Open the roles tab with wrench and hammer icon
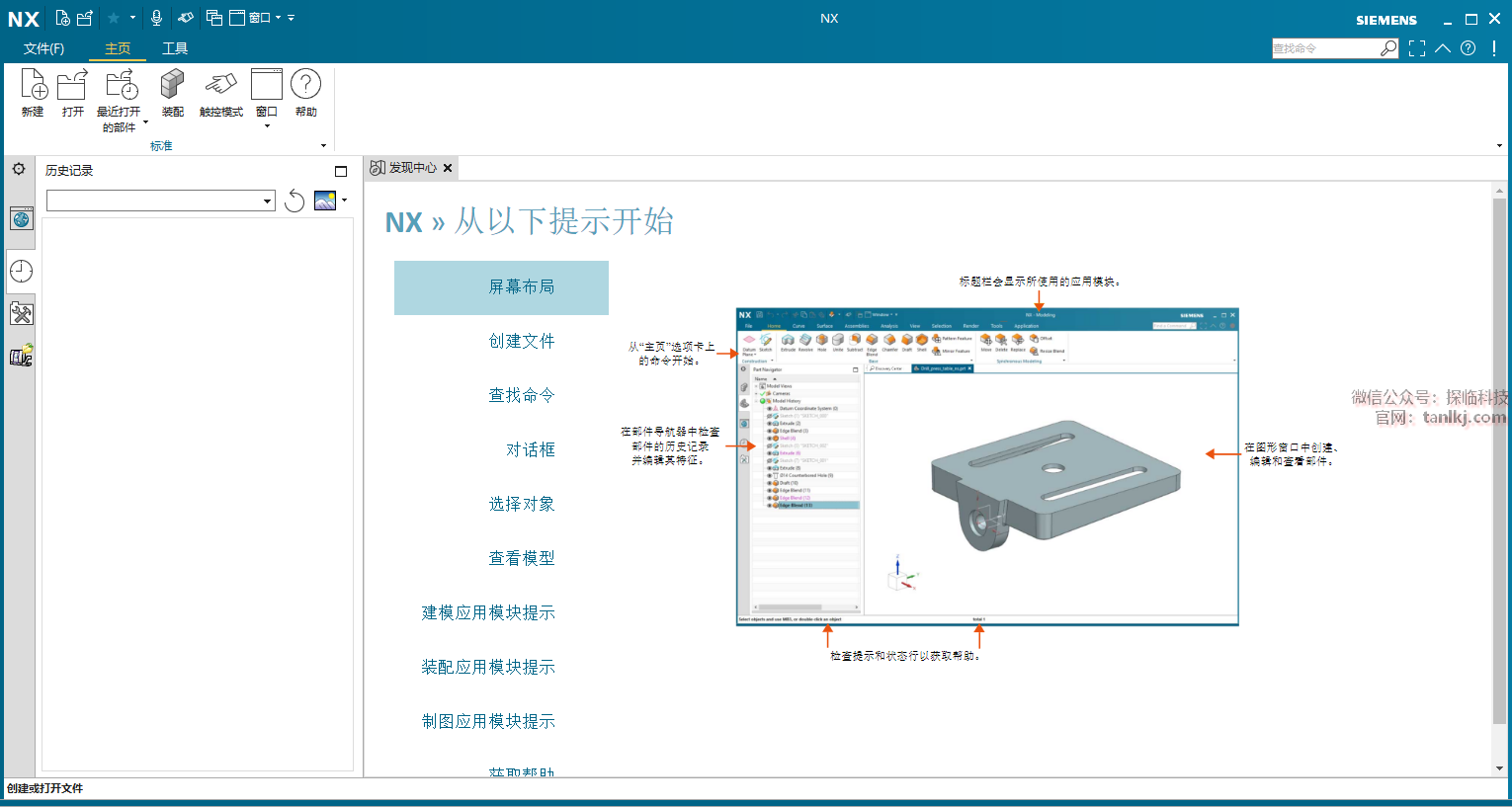The height and width of the screenshot is (807, 1512). [x=21, y=314]
